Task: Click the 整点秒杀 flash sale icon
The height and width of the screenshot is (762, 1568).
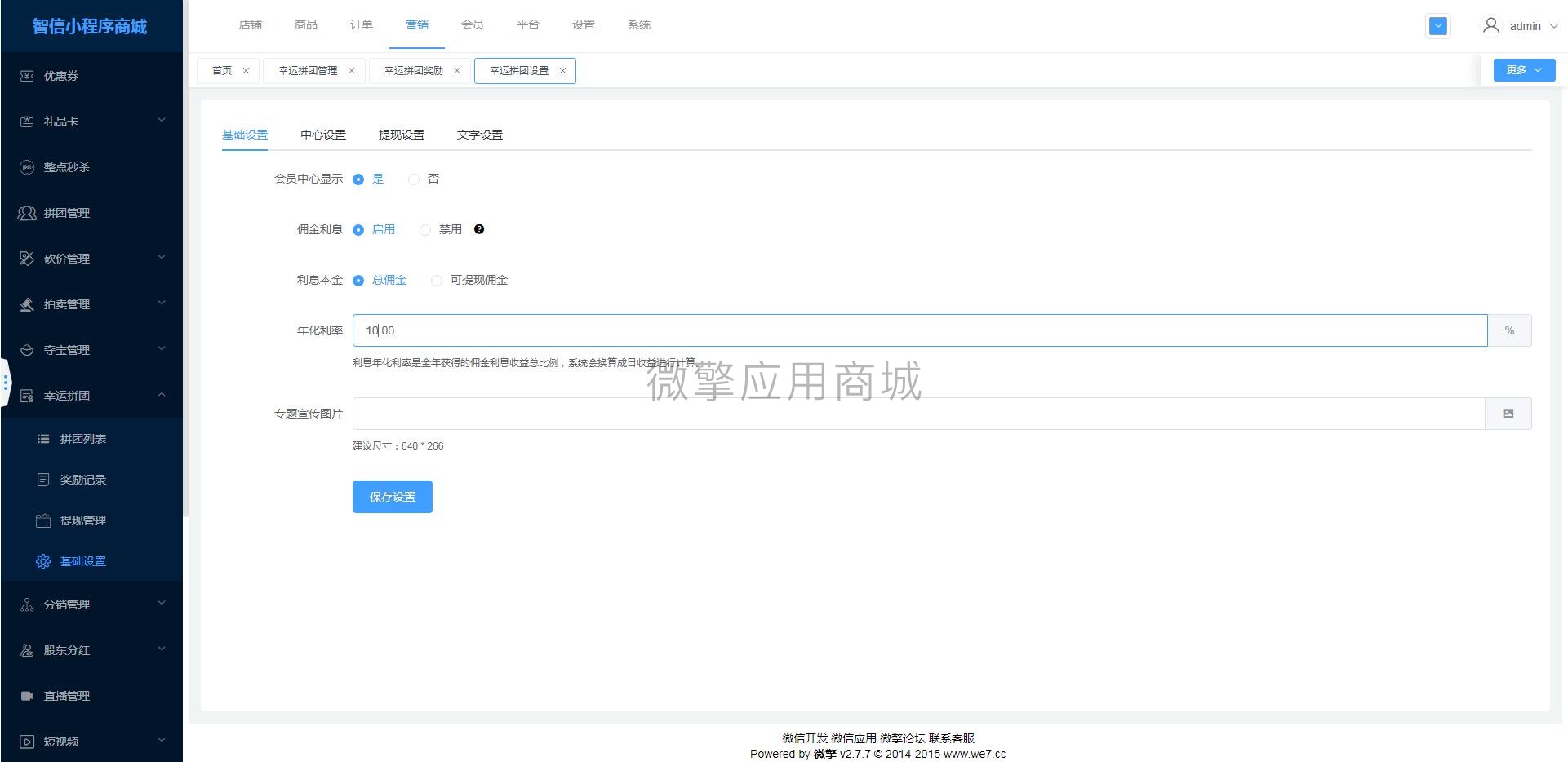Action: point(27,167)
